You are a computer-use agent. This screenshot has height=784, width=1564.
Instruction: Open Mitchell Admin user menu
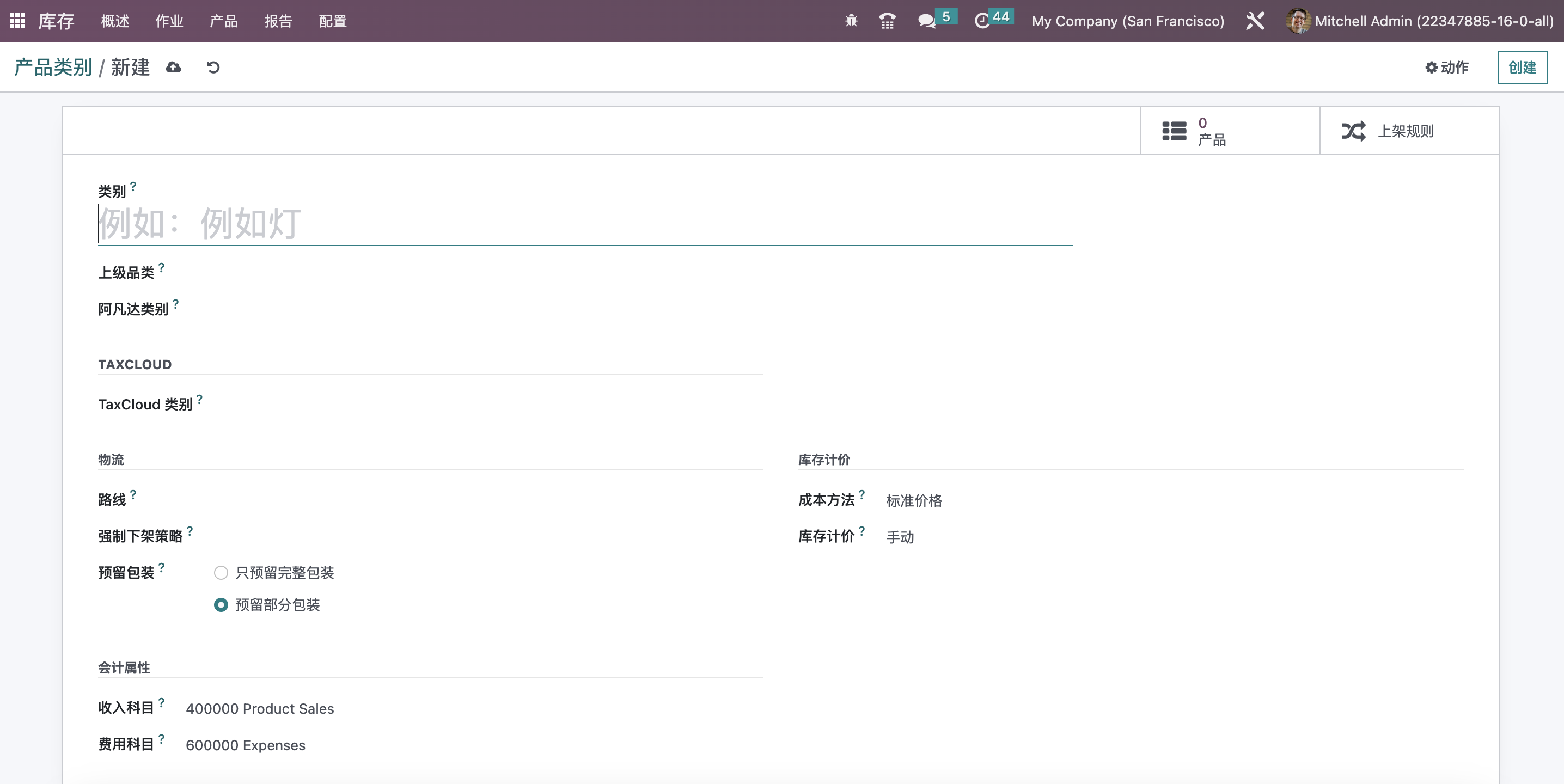coord(1420,21)
